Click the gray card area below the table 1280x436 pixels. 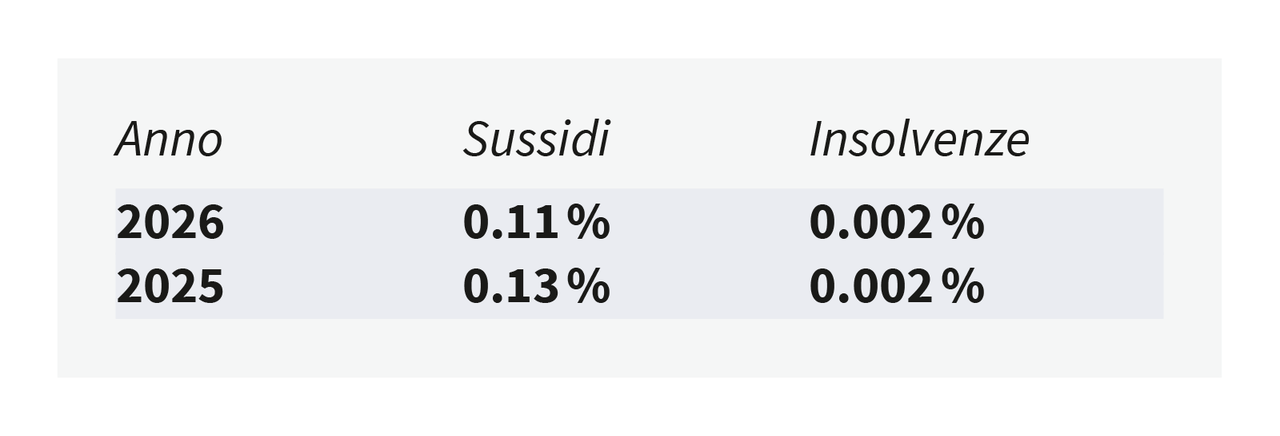pyautogui.click(x=640, y=348)
